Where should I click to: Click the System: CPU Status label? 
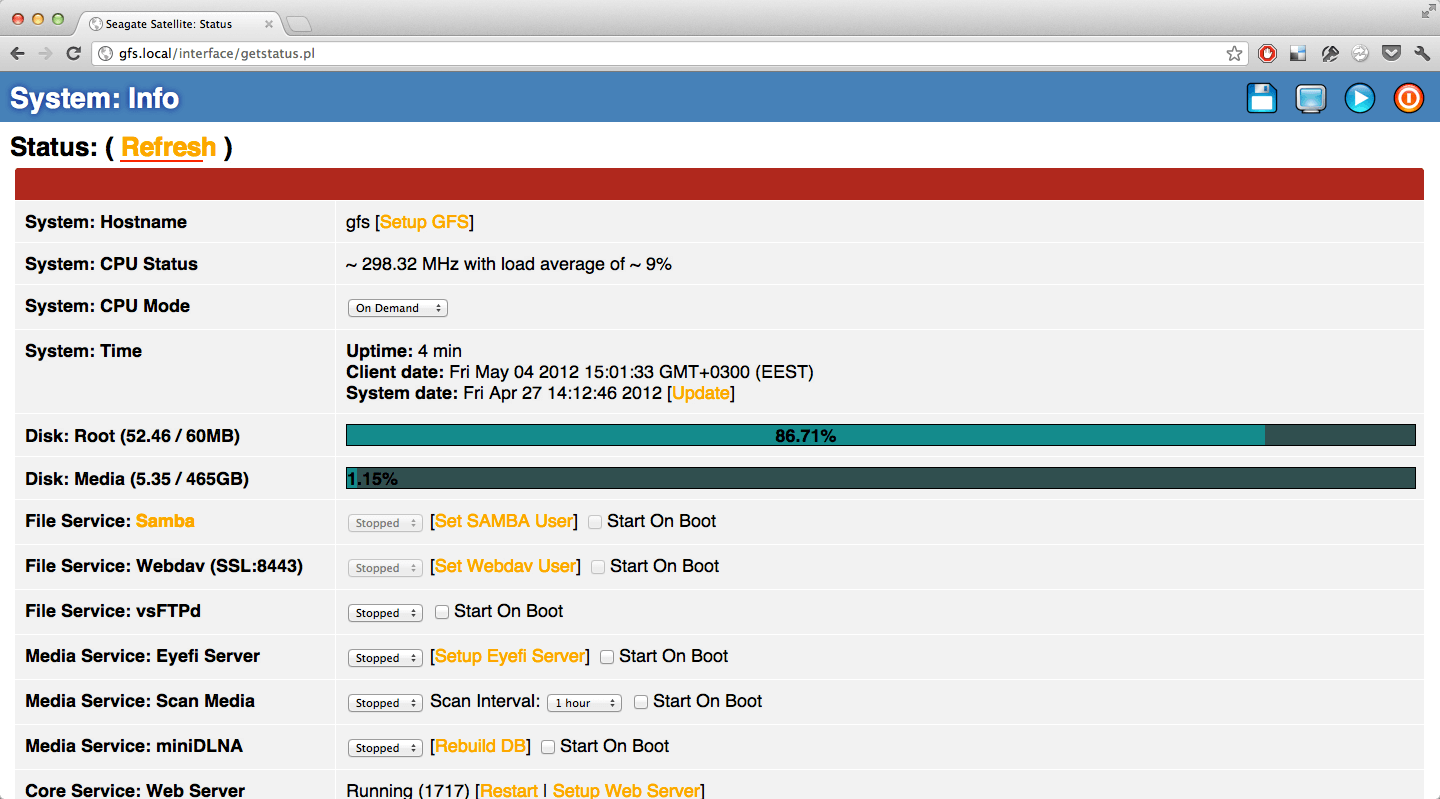click(x=111, y=264)
